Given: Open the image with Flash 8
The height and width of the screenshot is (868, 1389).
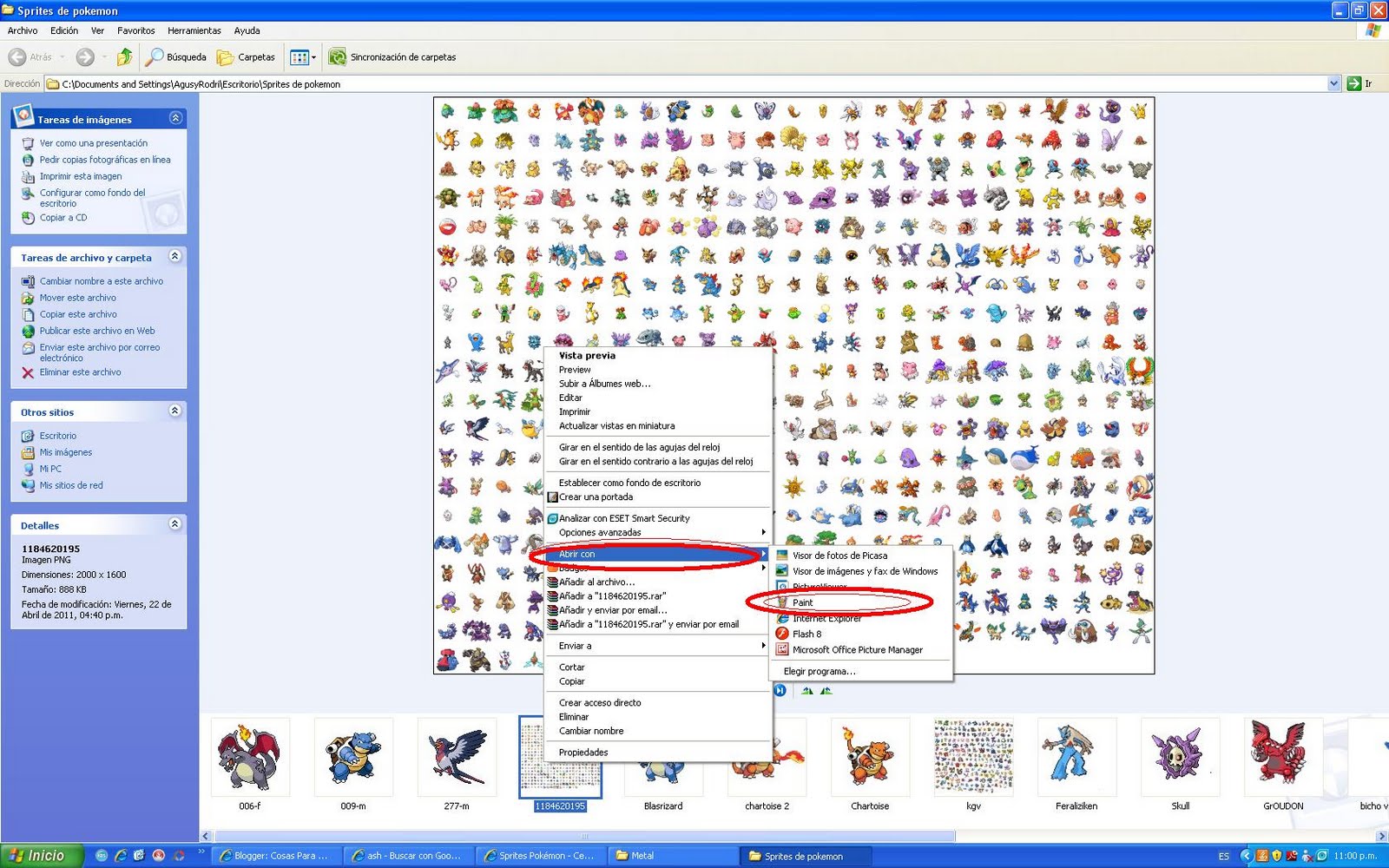Looking at the screenshot, I should 806,634.
